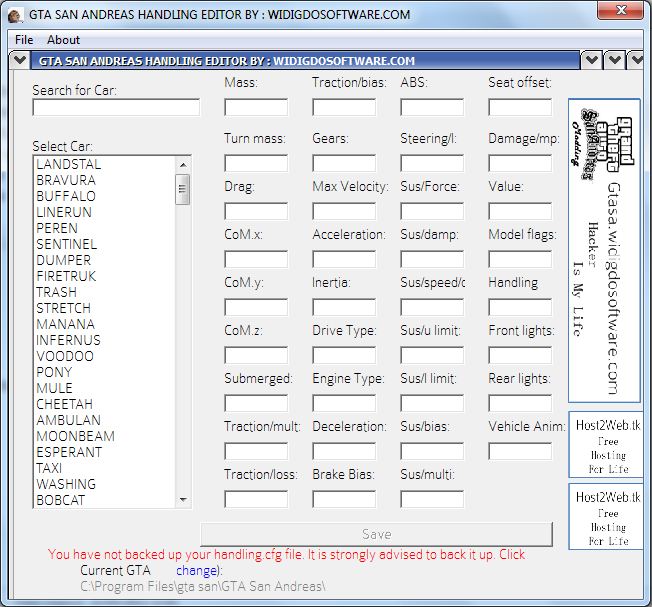Click the Brake Bias input field

click(x=344, y=499)
